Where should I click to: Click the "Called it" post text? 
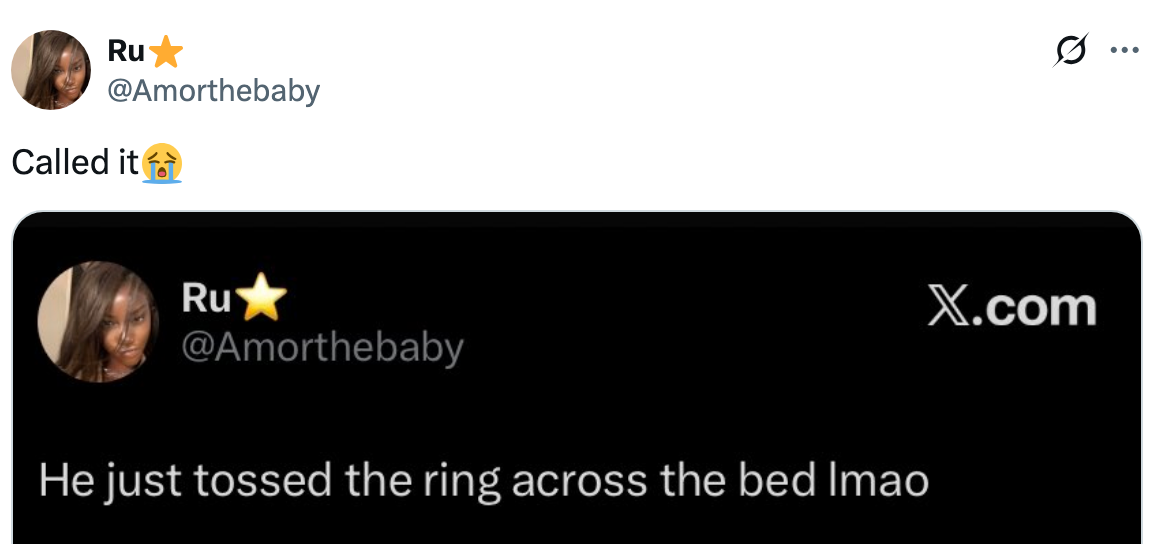tap(75, 163)
